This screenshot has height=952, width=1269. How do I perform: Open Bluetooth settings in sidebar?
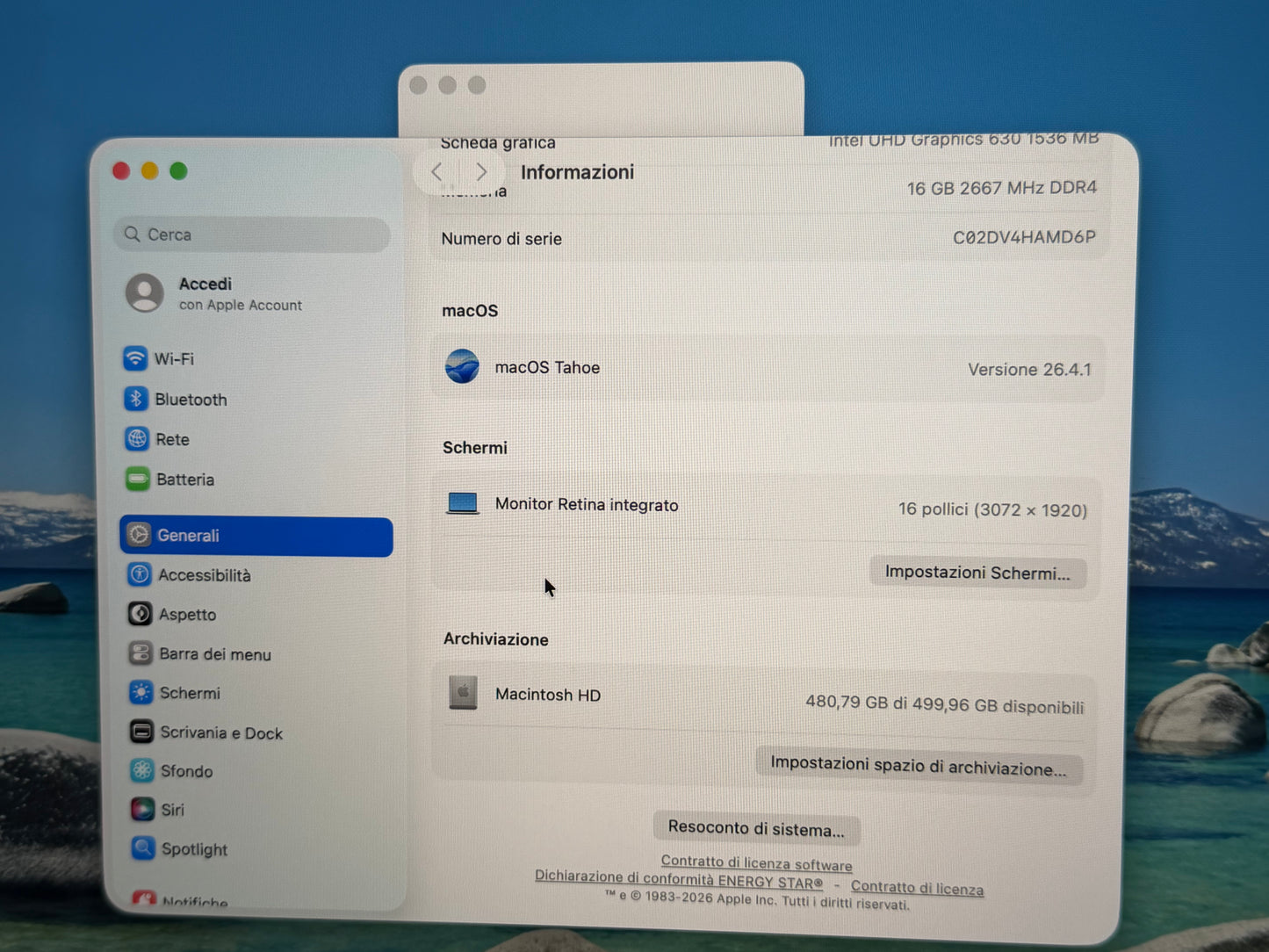191,400
